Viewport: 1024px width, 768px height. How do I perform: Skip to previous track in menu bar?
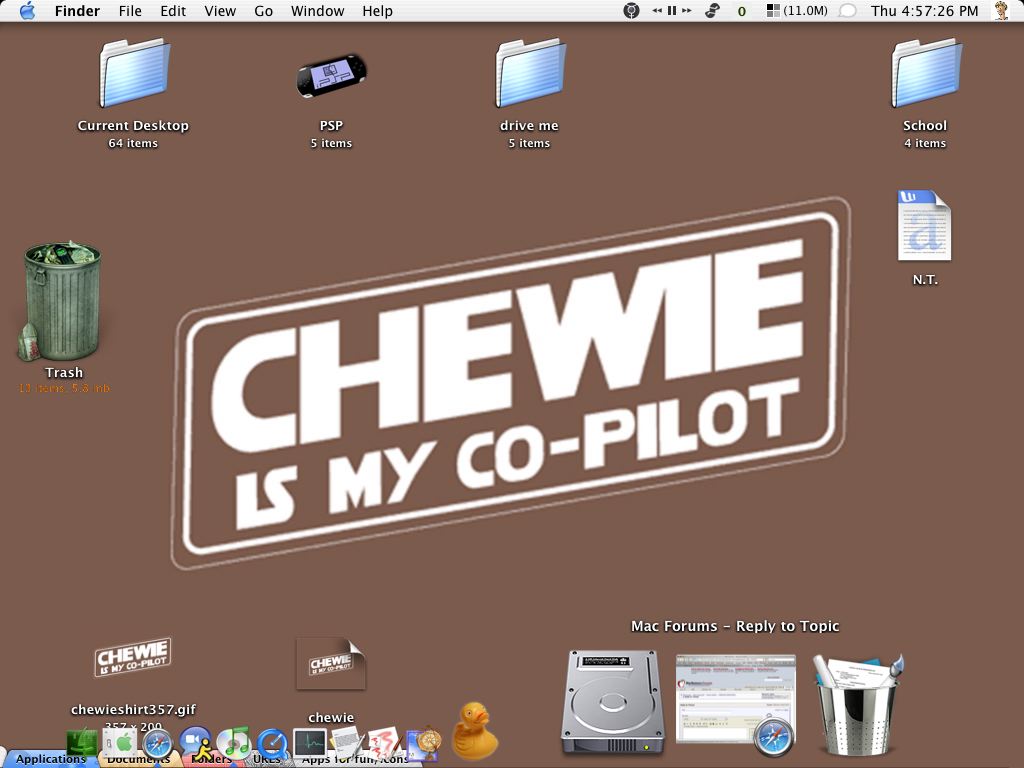tap(657, 11)
